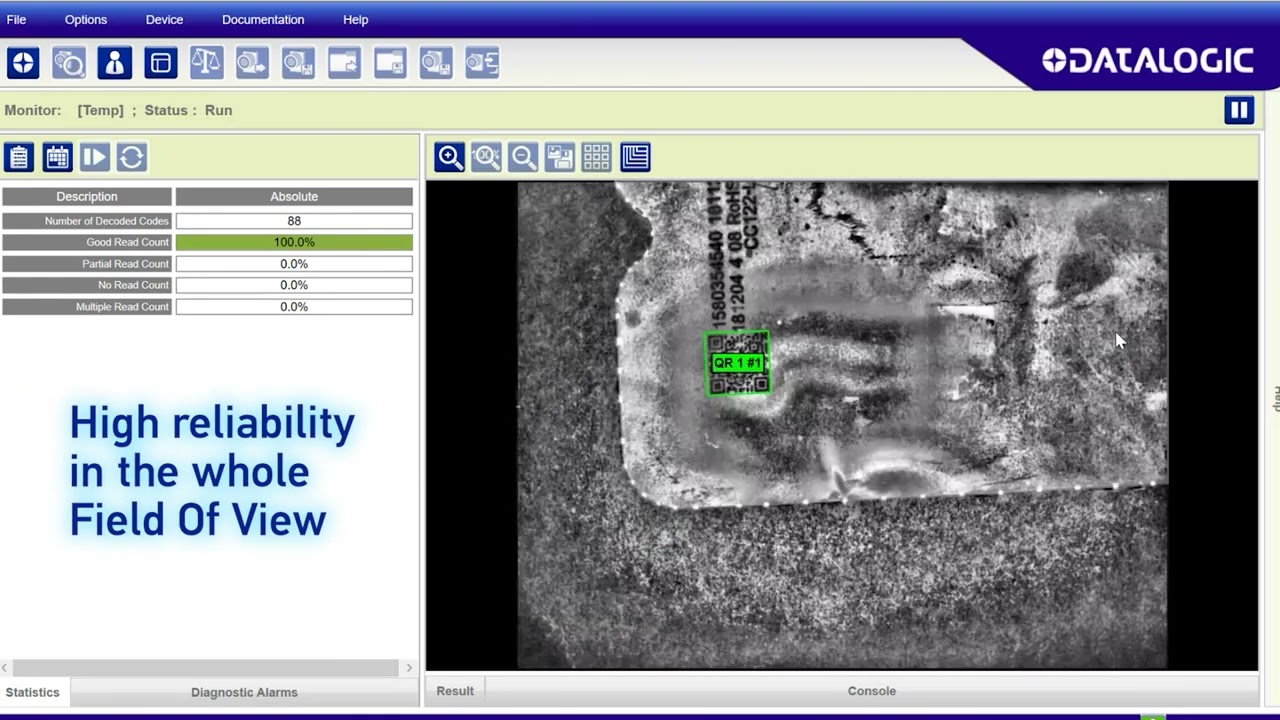Switch to the Diagnostic Alarms tab
Screen dimensions: 1280x720
coord(244,692)
